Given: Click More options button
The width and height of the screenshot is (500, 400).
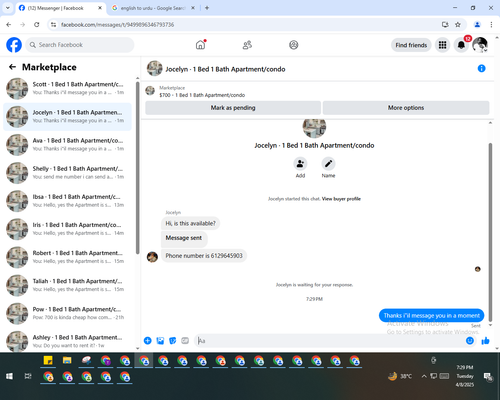Looking at the screenshot, I should 406,108.
